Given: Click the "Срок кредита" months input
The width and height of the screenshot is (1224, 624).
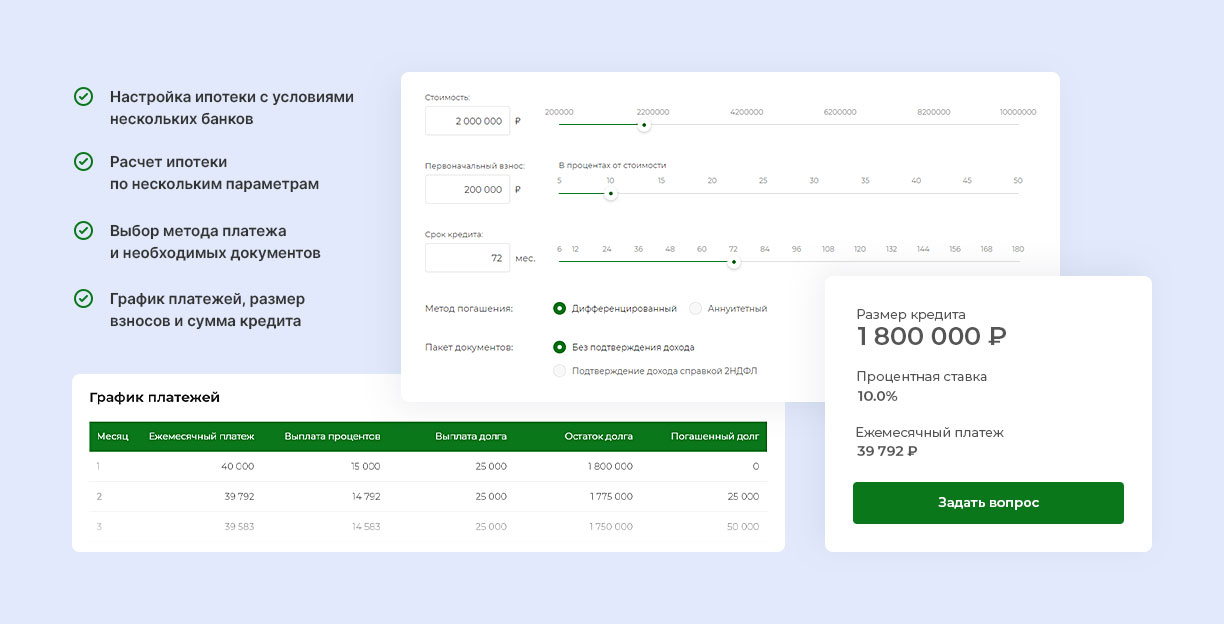Looking at the screenshot, I should (467, 257).
